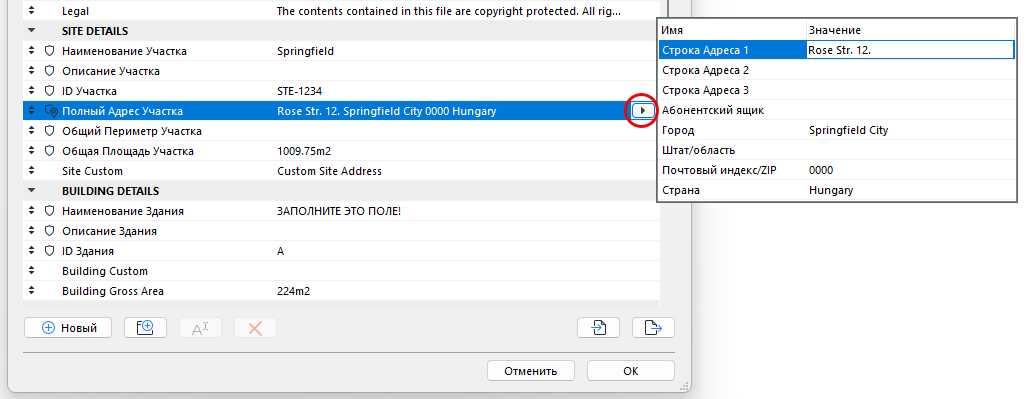Select the Общий Периметр Участка row label
Screen dimensions: 1029x399
[x=132, y=131]
